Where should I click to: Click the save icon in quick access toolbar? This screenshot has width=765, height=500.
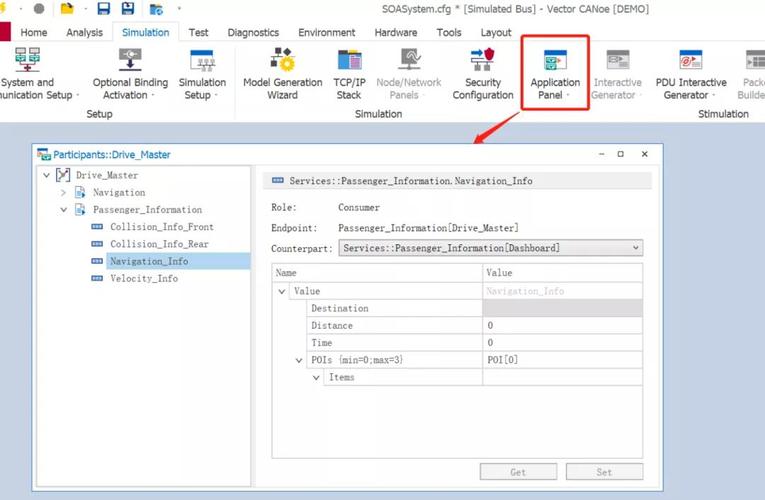tap(104, 8)
